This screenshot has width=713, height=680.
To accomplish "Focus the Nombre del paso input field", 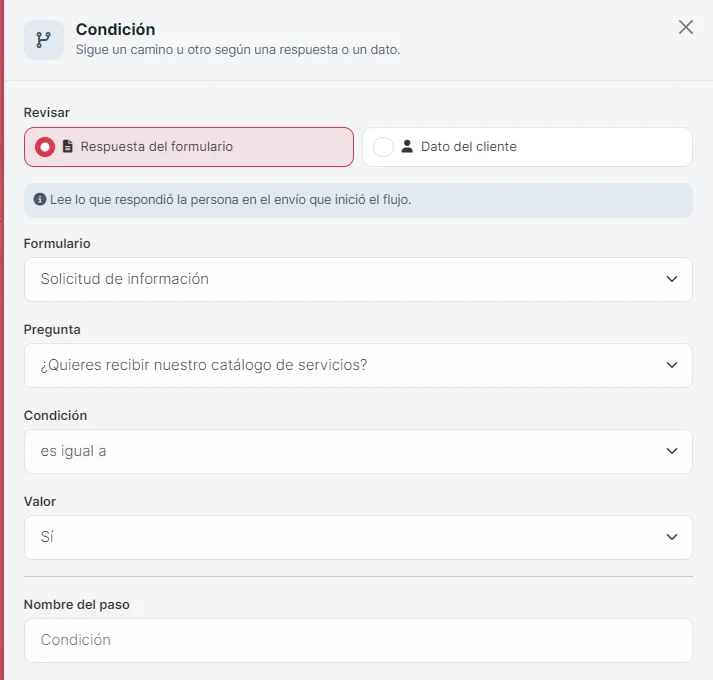I will click(x=358, y=640).
